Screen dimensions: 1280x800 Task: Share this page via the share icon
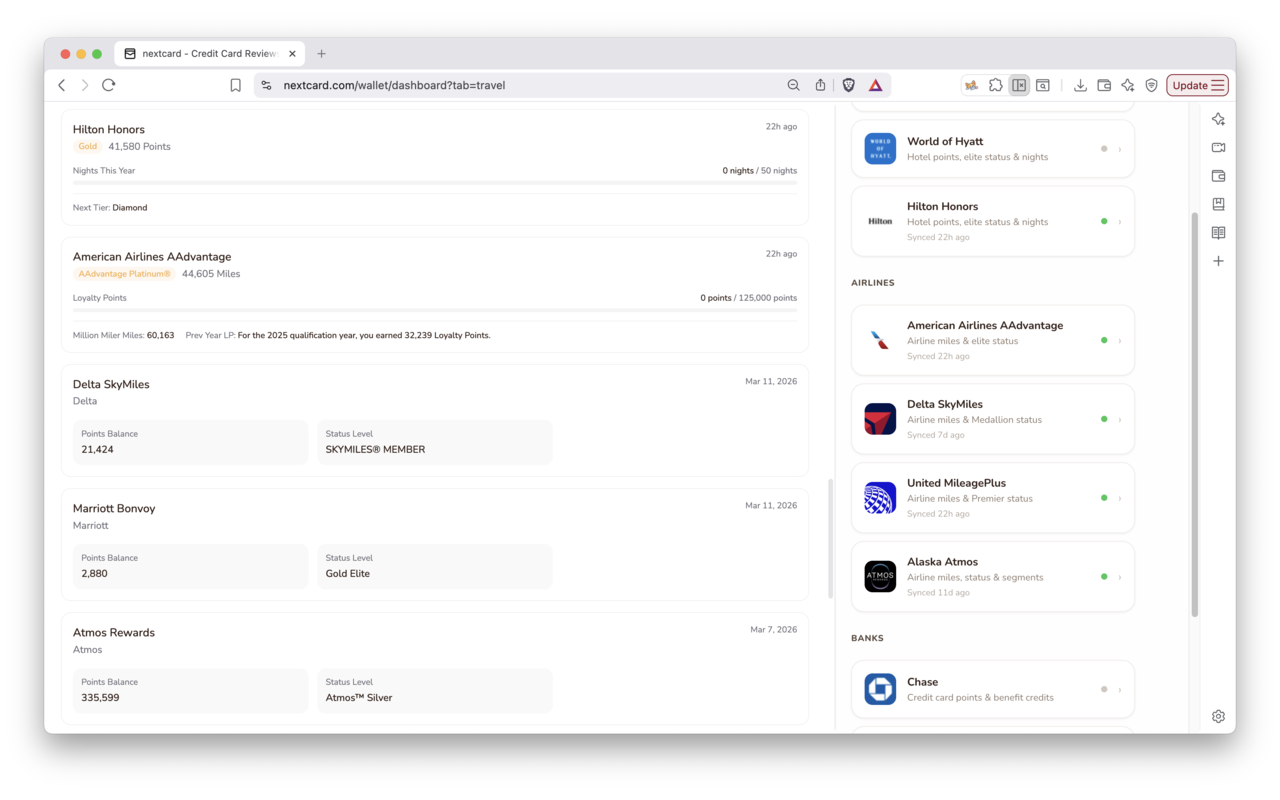(x=821, y=85)
